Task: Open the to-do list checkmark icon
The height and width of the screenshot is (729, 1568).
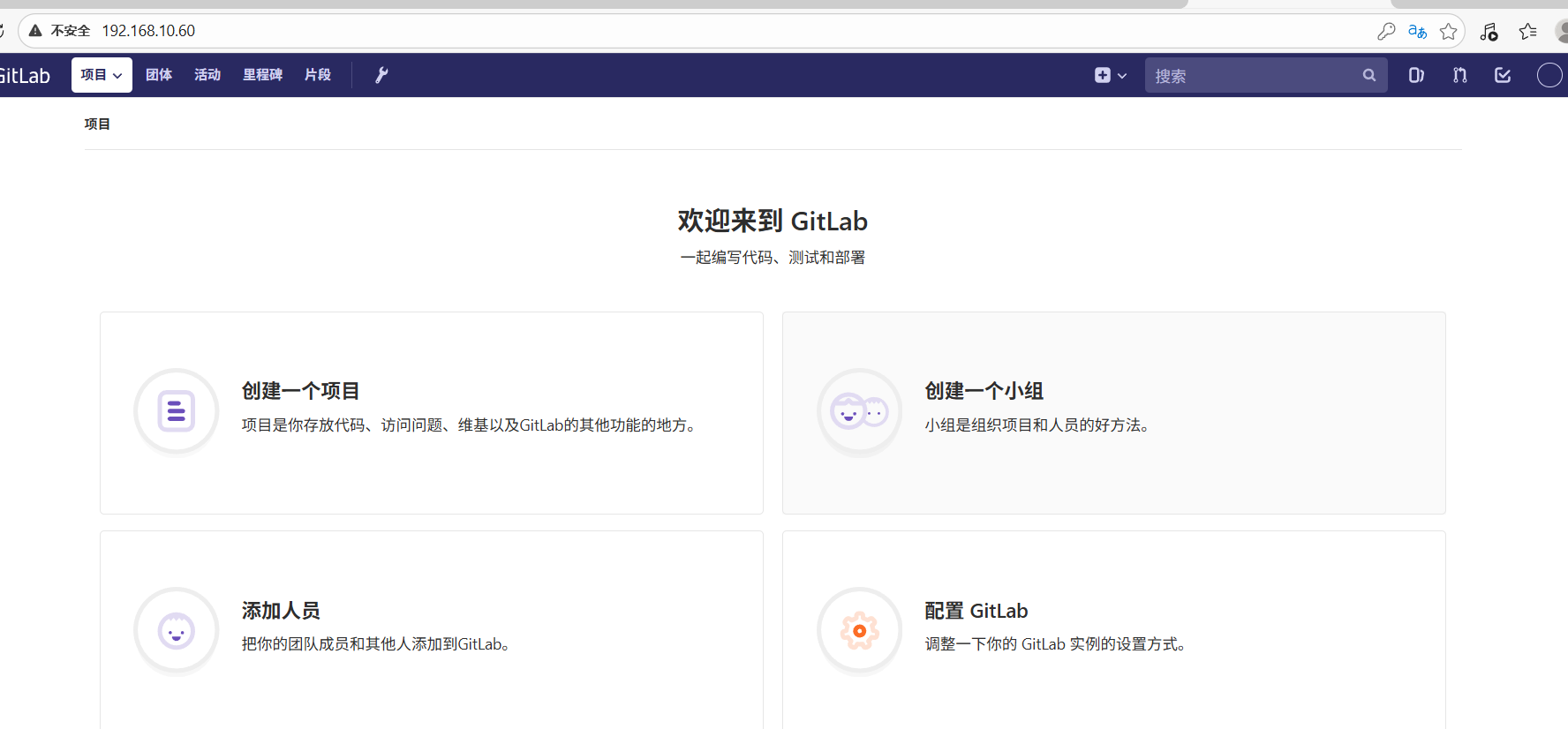Action: tap(1503, 75)
